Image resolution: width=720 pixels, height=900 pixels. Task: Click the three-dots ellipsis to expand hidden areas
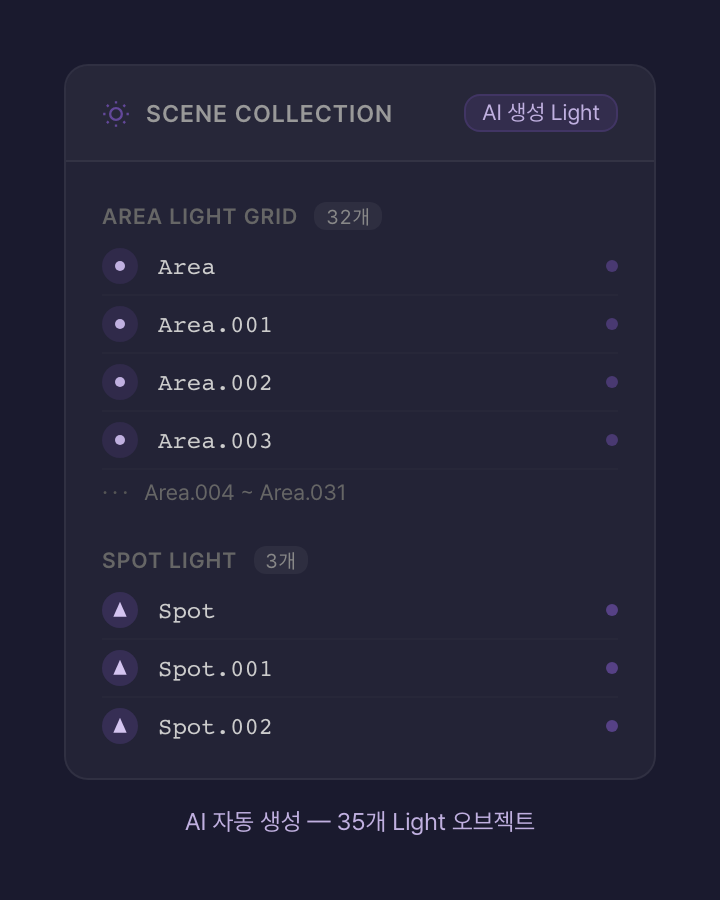[115, 493]
